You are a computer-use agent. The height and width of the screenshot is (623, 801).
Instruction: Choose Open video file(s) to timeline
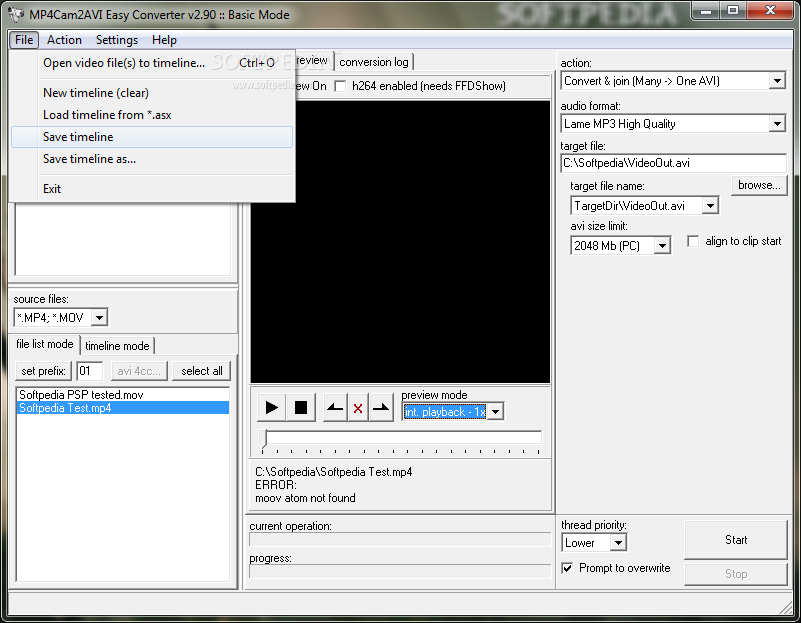click(x=152, y=63)
